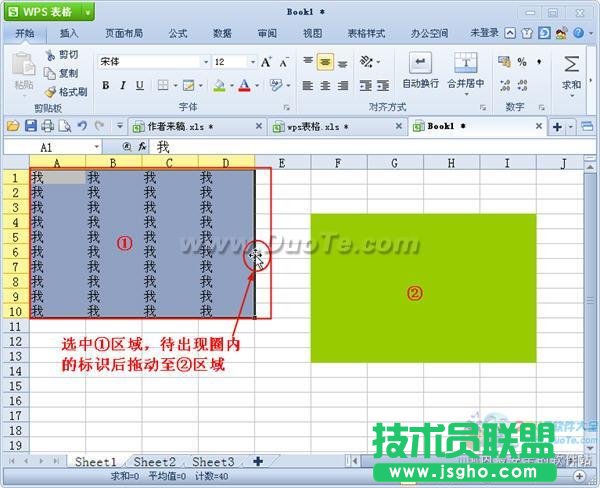600x488 pixels.
Task: Open the font size dropdown showing 12
Action: [x=253, y=62]
